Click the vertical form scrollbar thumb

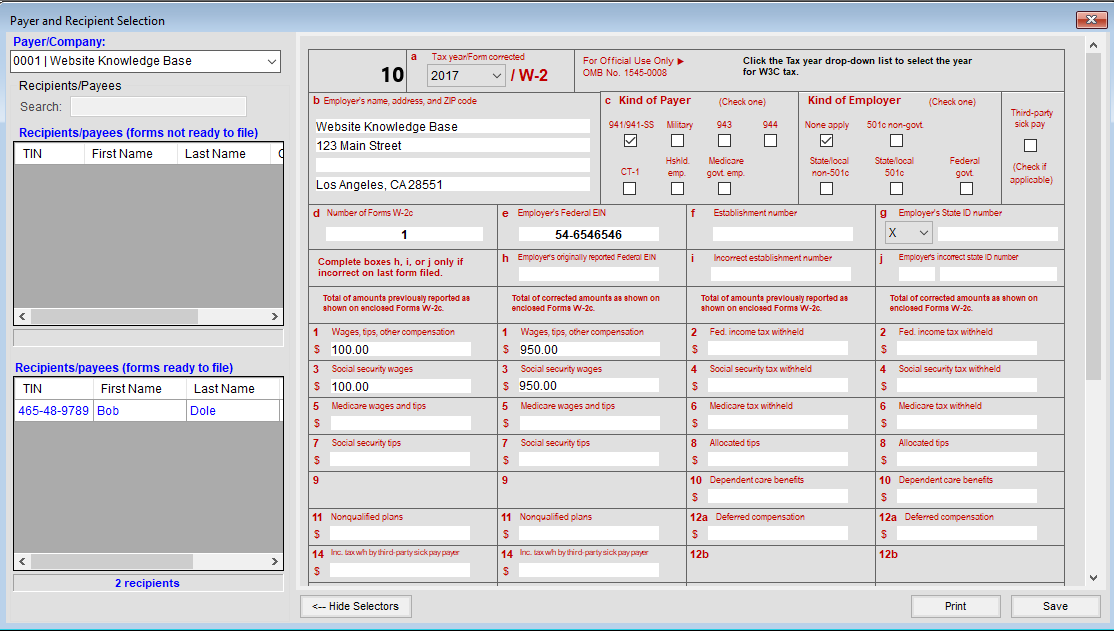1093,217
